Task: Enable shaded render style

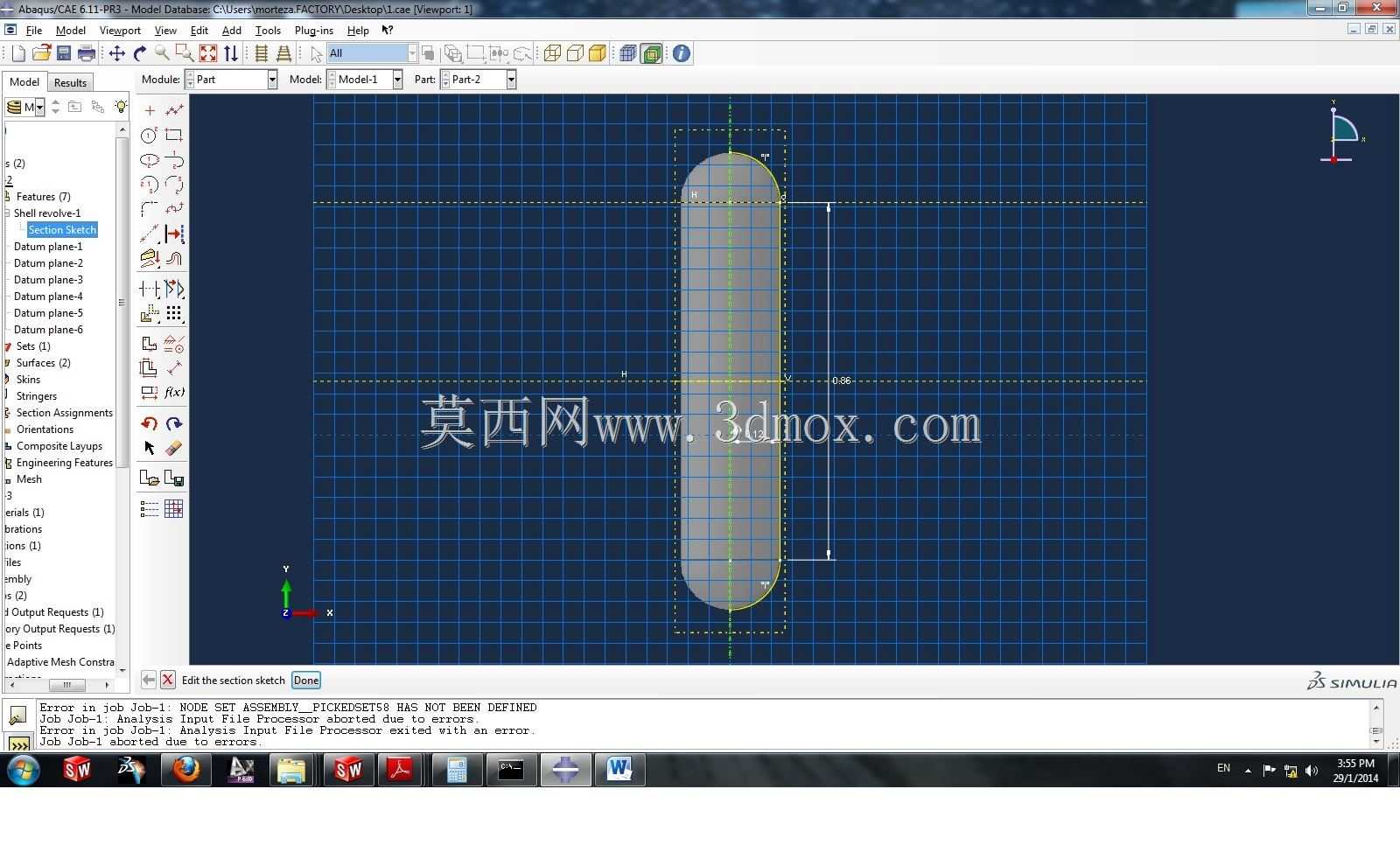Action: [x=598, y=53]
